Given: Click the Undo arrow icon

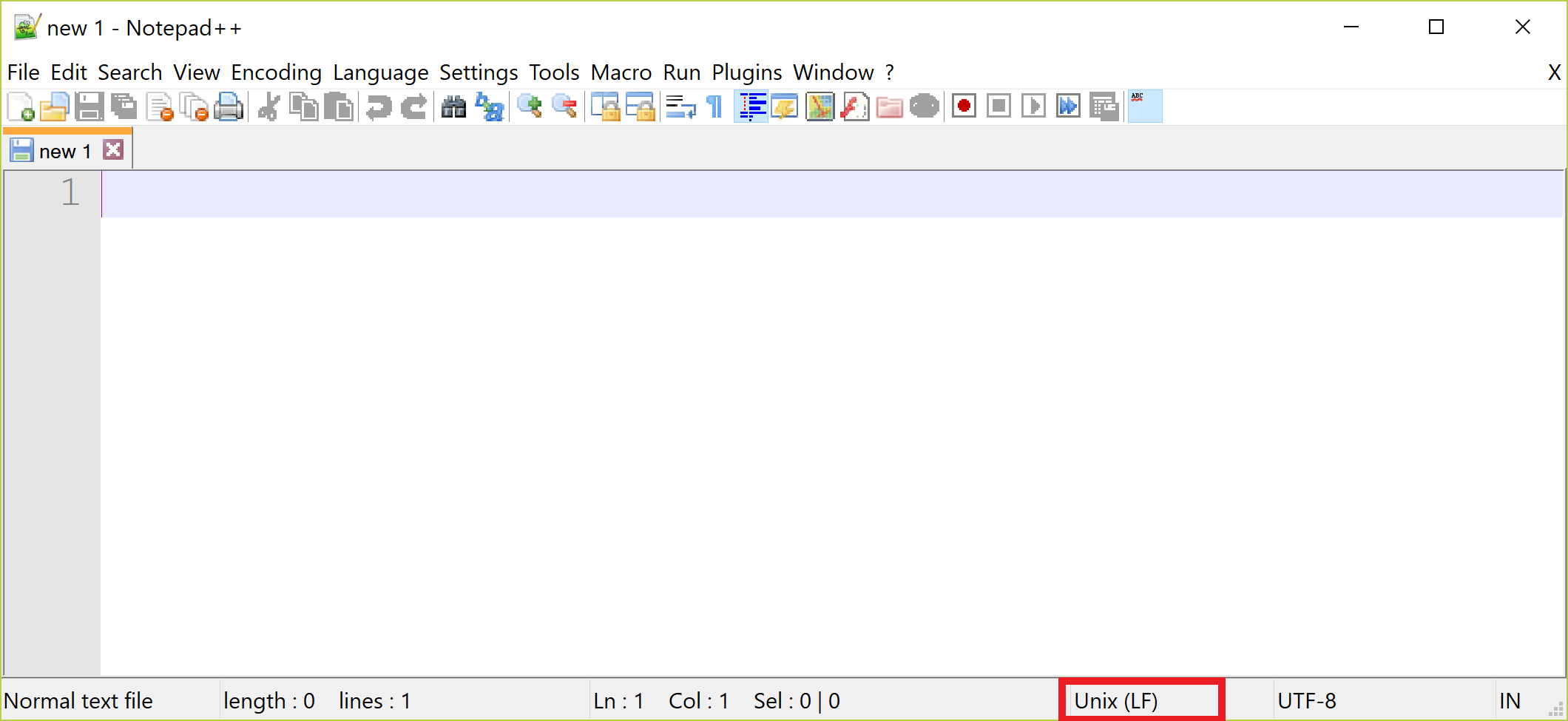Looking at the screenshot, I should pos(379,107).
